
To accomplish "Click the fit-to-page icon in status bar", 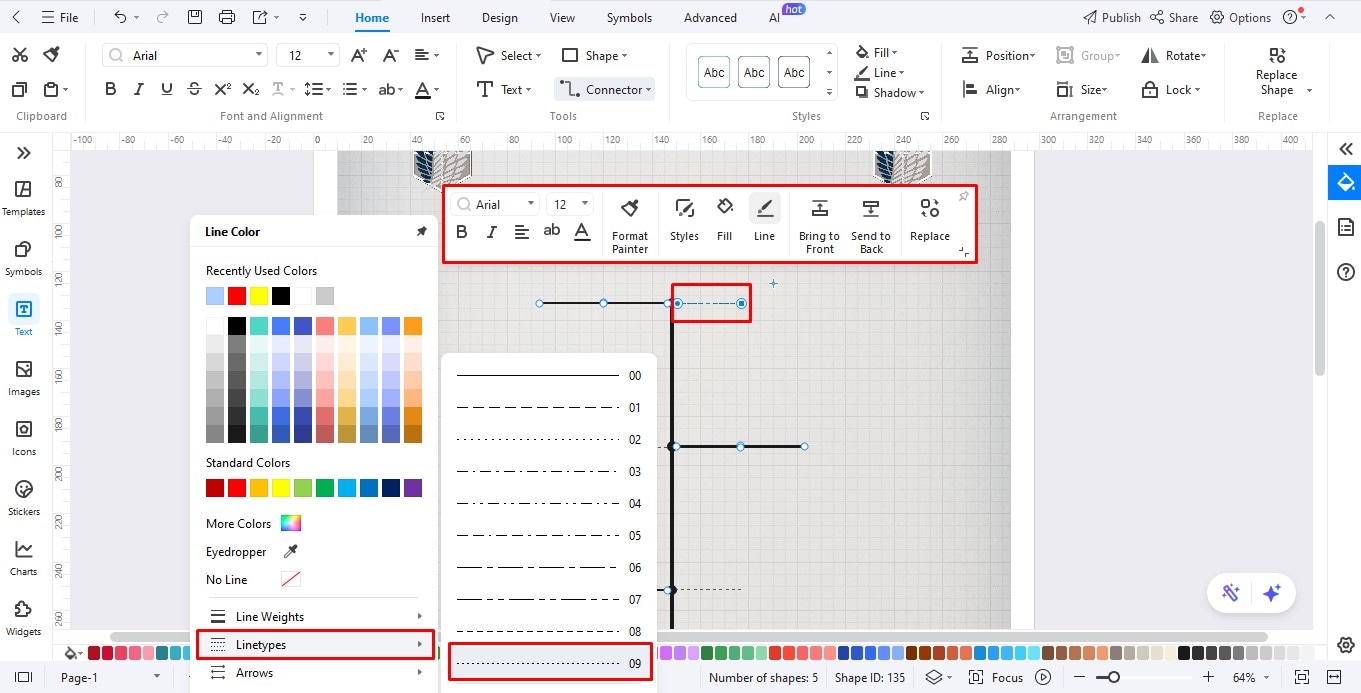I will tap(1302, 677).
